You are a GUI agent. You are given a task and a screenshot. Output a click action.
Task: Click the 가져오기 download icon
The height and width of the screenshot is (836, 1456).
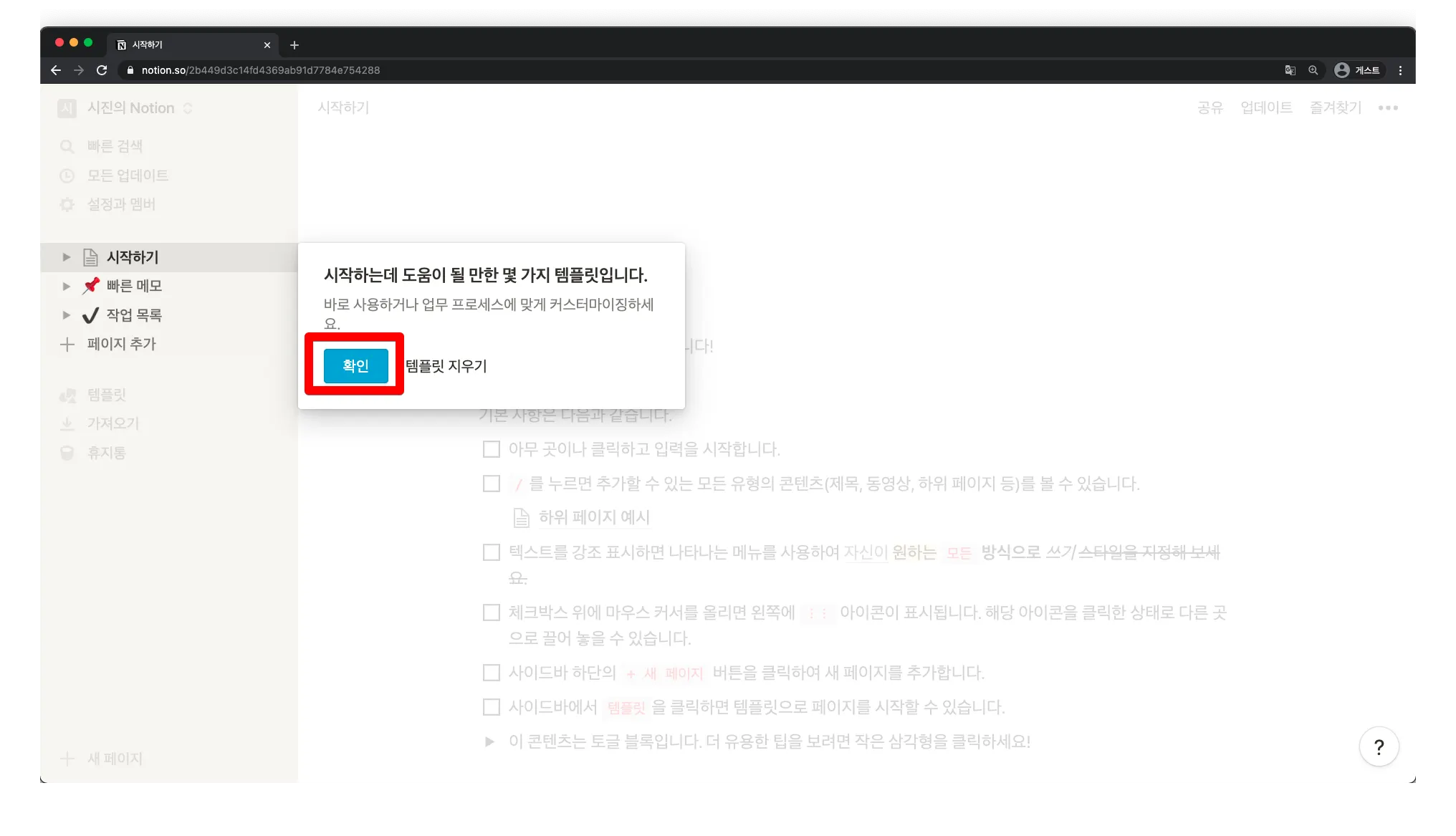pyautogui.click(x=67, y=424)
